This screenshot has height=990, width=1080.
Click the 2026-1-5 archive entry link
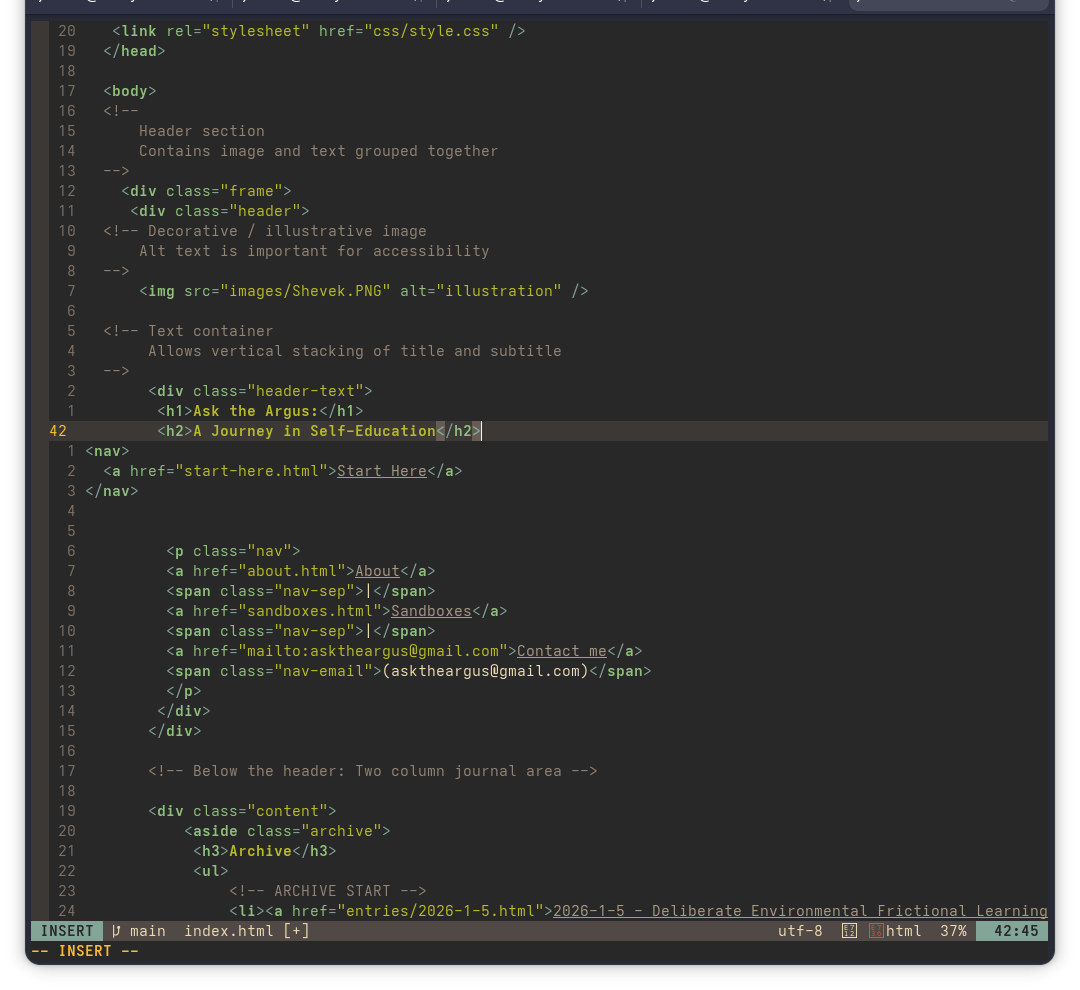tap(799, 911)
